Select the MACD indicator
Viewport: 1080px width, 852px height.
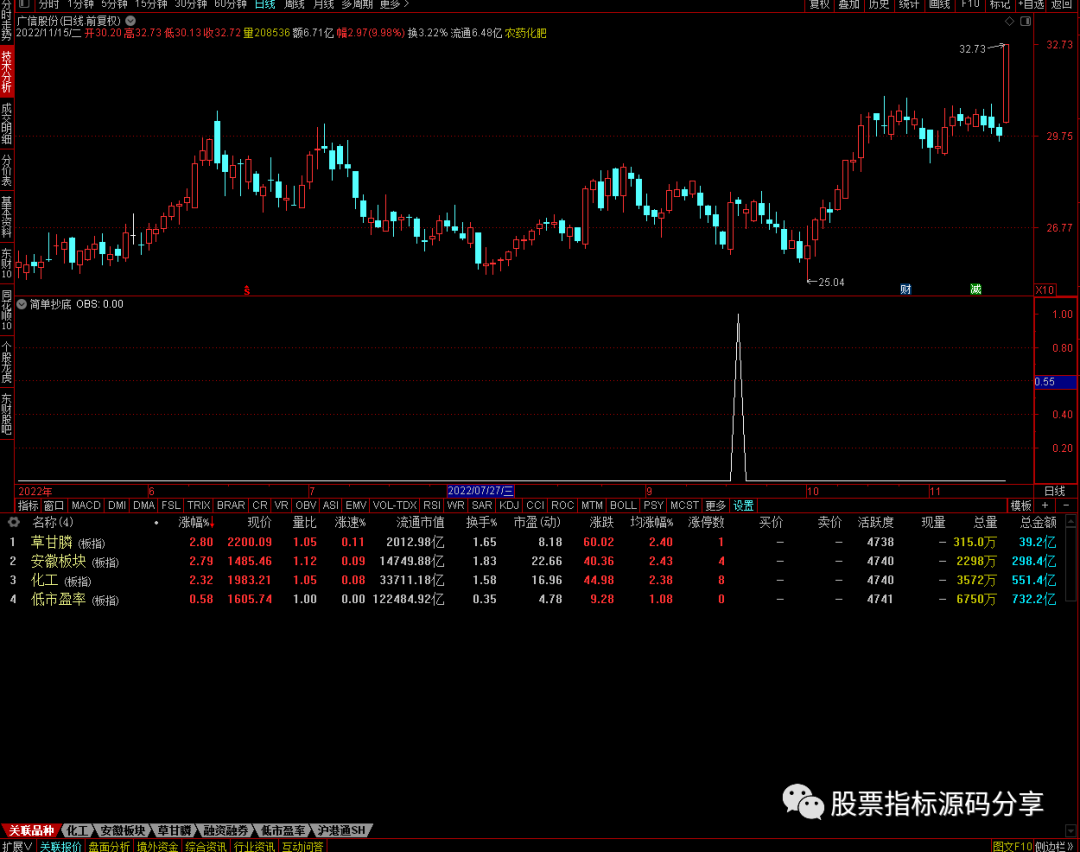(x=85, y=506)
